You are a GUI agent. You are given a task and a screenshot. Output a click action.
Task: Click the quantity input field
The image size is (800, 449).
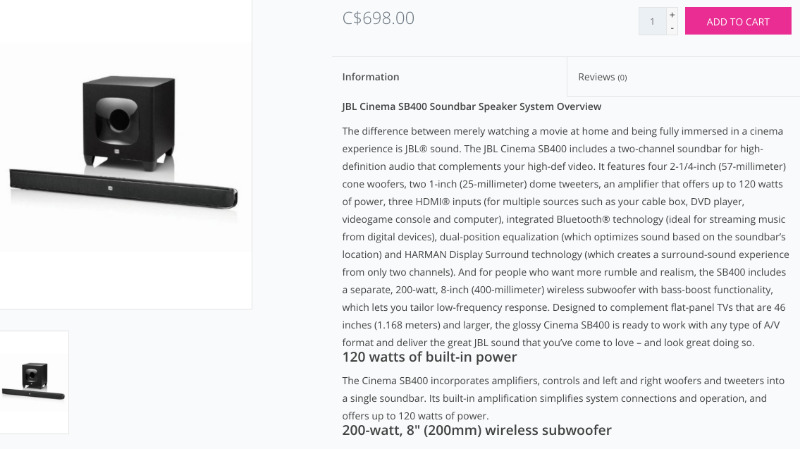[x=652, y=21]
